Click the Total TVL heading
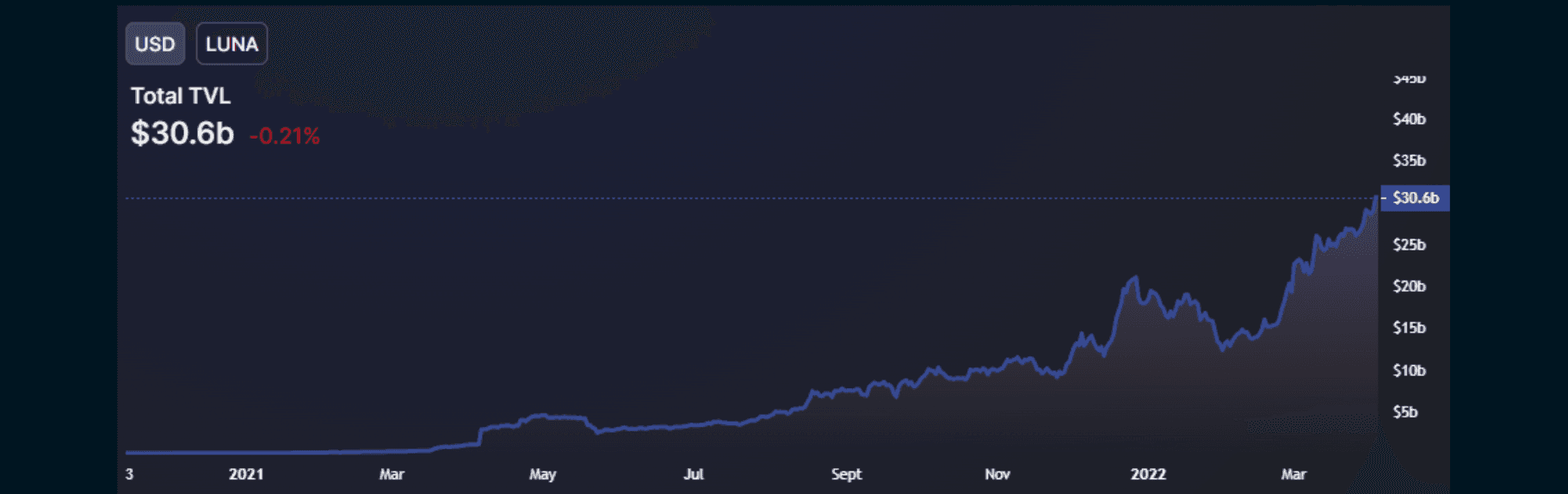This screenshot has height=494, width=1568. (181, 96)
